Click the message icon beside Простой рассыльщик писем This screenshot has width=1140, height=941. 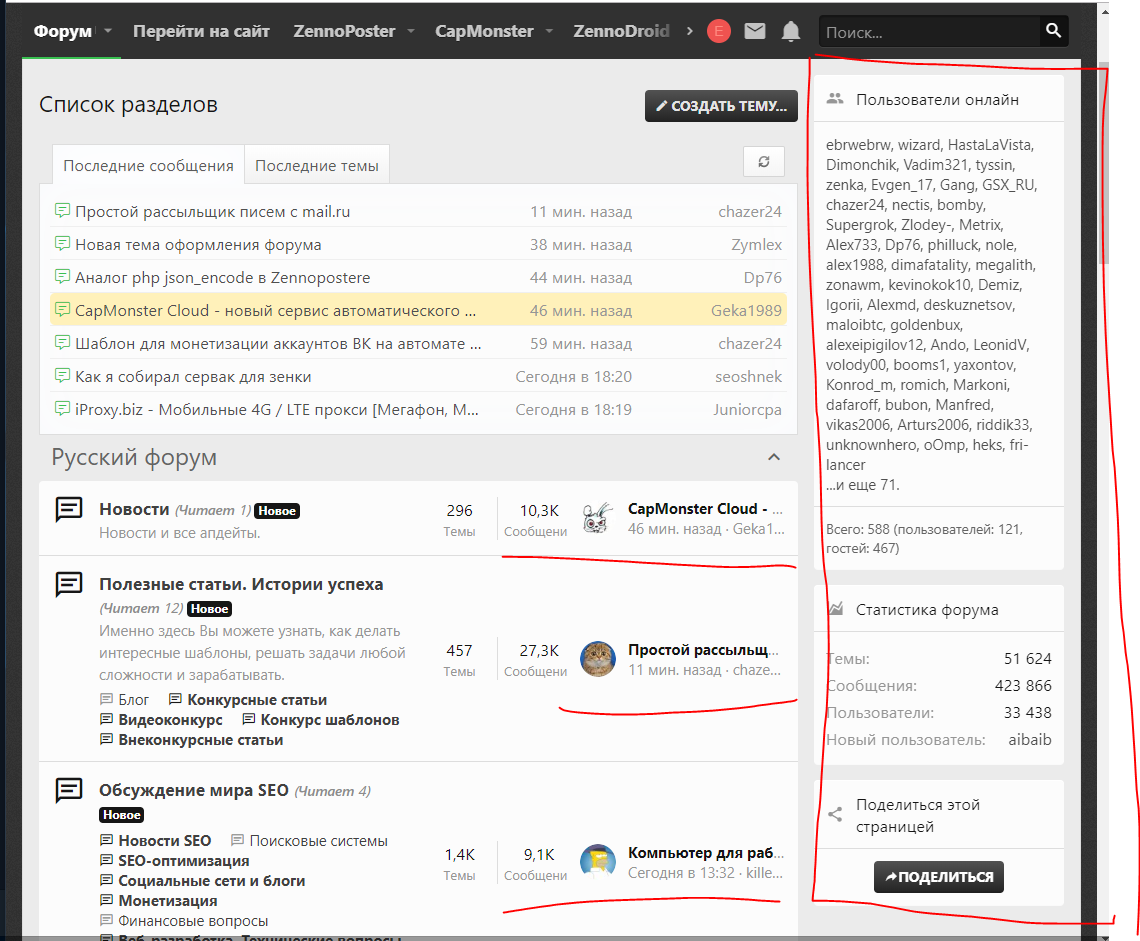(x=63, y=211)
